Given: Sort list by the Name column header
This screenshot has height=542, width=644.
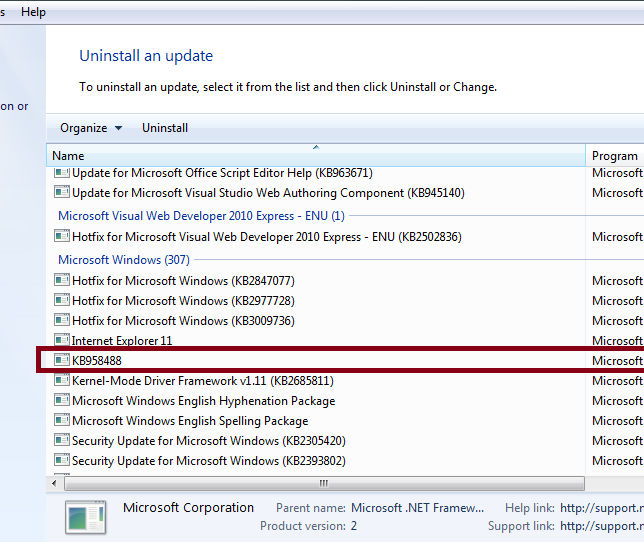Looking at the screenshot, I should [315, 156].
